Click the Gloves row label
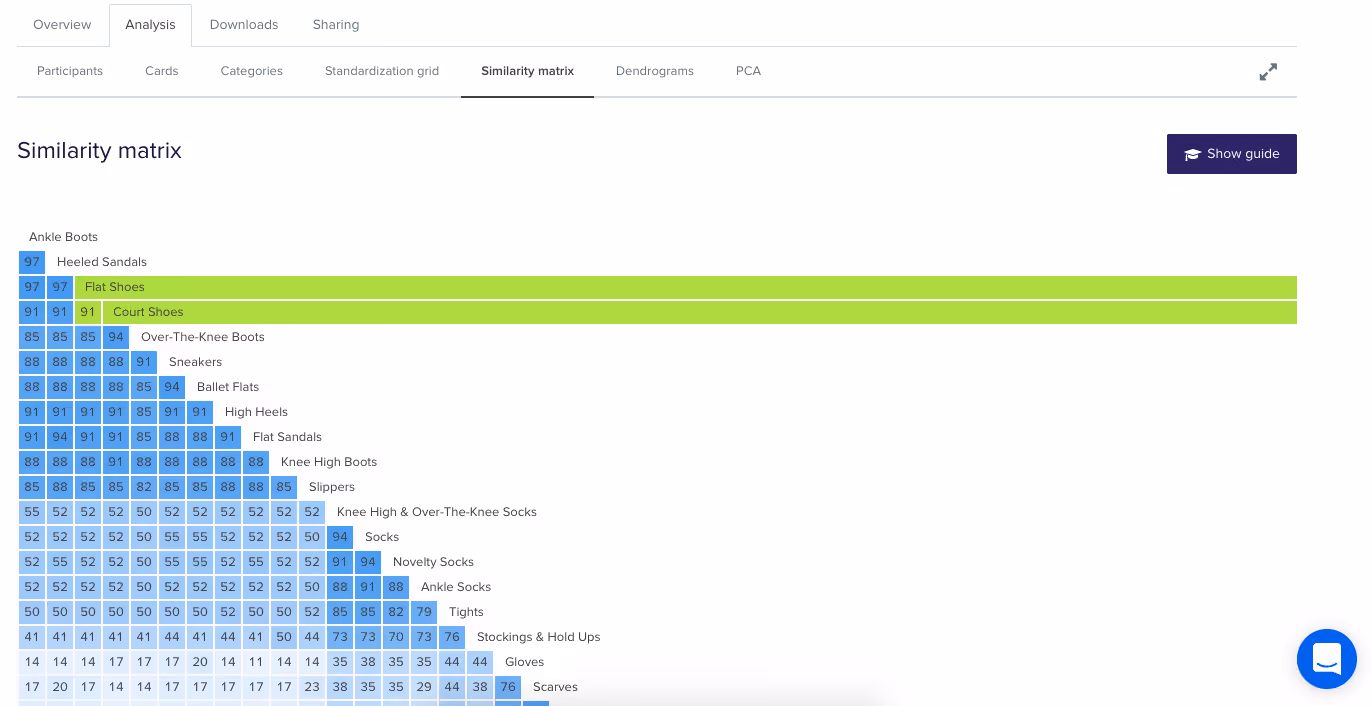1372x706 pixels. pyautogui.click(x=525, y=662)
